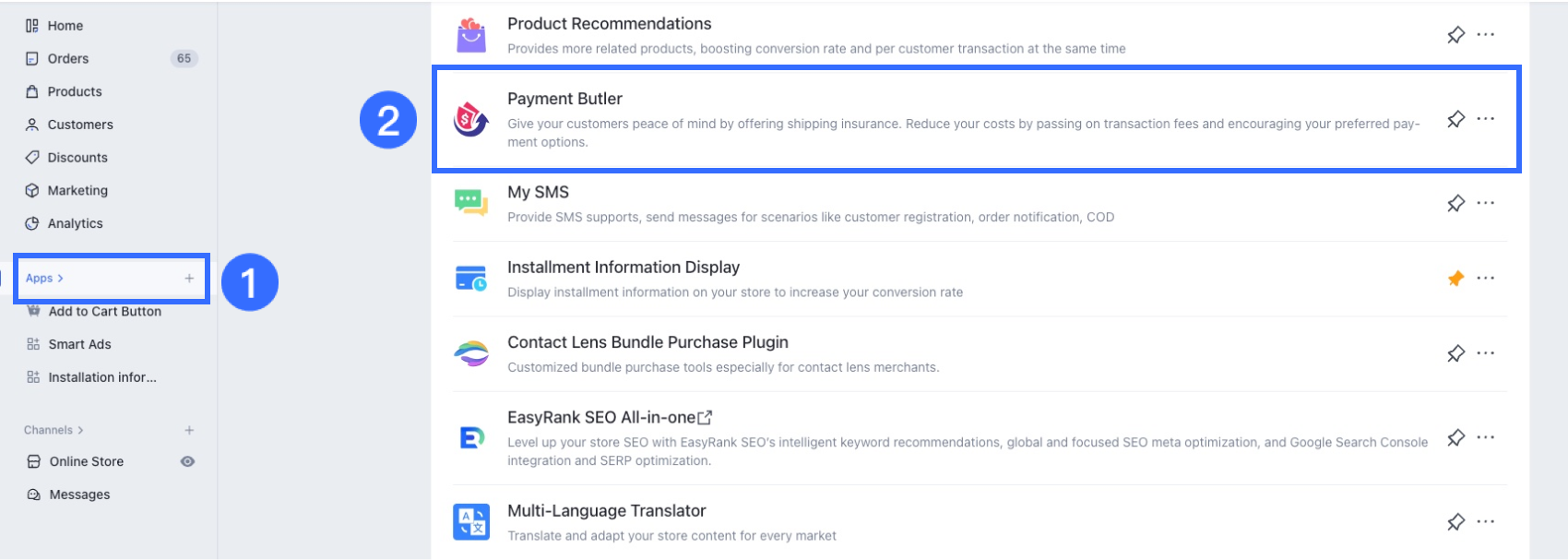The height and width of the screenshot is (560, 1568).
Task: Select Smart Ads under Apps
Action: point(79,344)
